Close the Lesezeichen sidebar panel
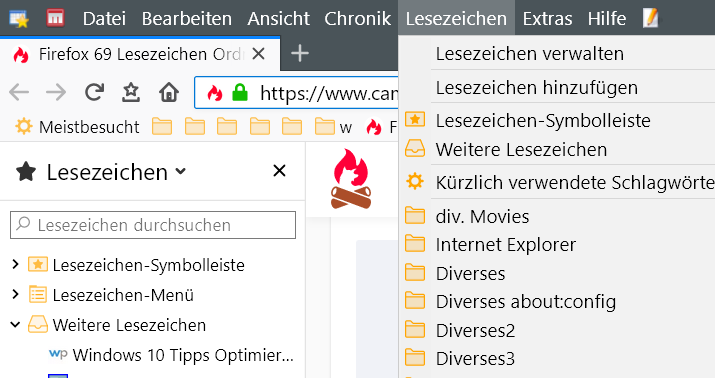715x378 pixels. coord(279,171)
